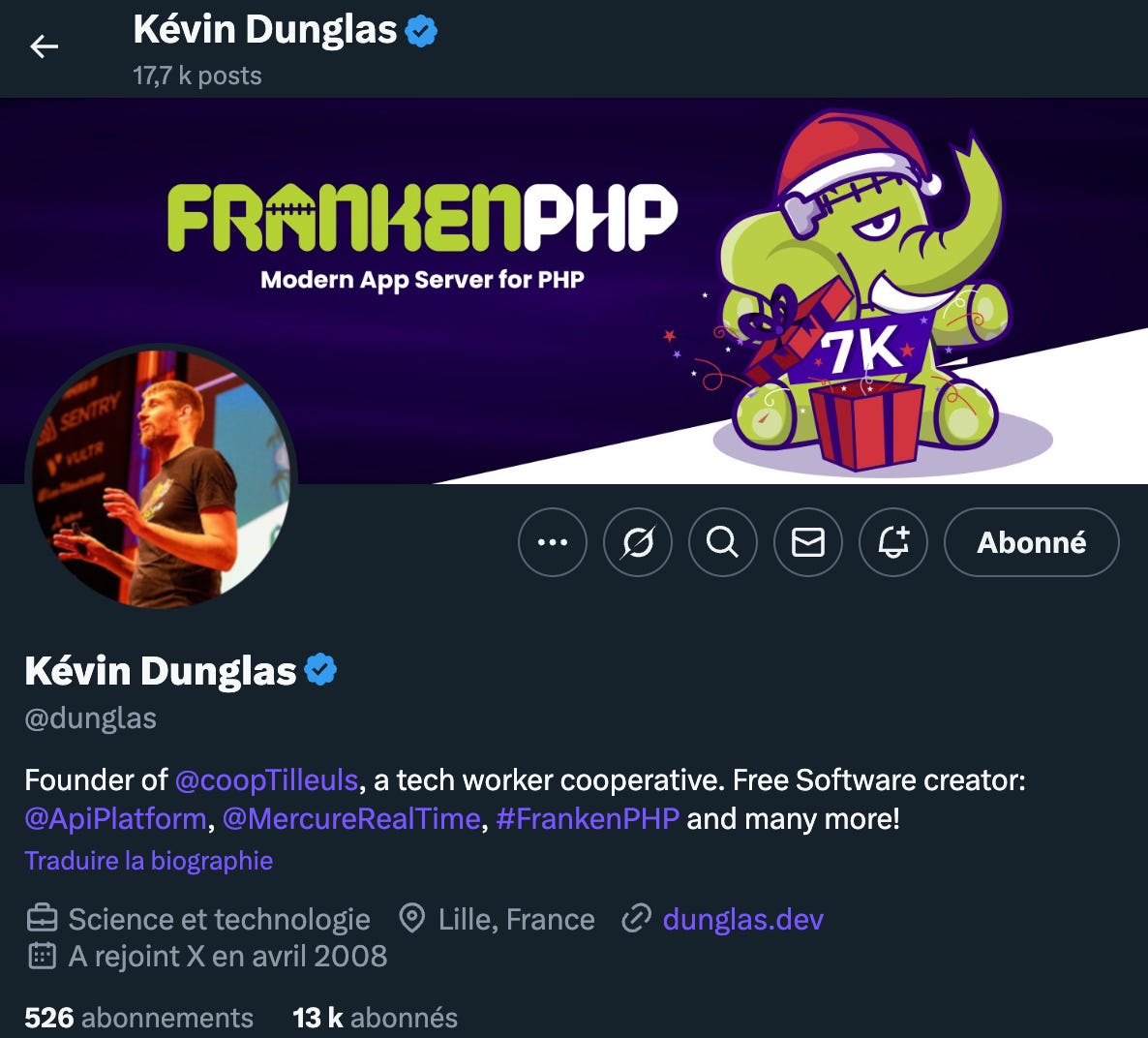Open the @ApiPlatform mention link
1148x1038 pixels.
(x=116, y=819)
